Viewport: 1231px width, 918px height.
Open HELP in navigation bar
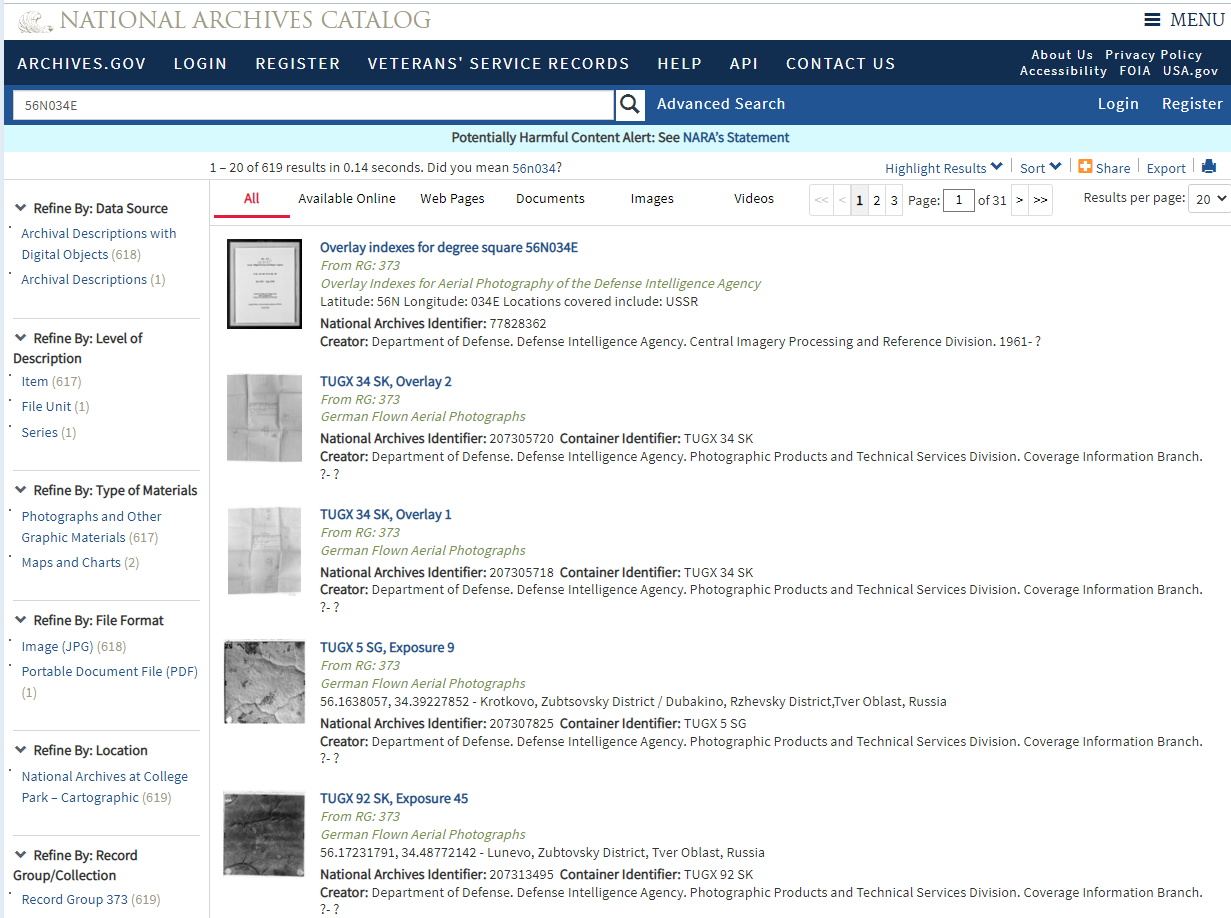(x=679, y=64)
